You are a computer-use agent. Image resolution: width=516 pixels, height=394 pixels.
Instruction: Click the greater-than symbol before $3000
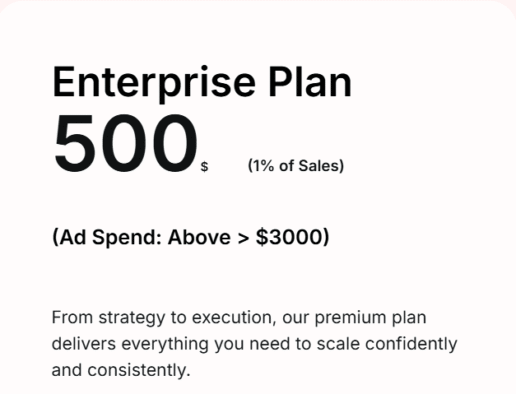point(243,238)
